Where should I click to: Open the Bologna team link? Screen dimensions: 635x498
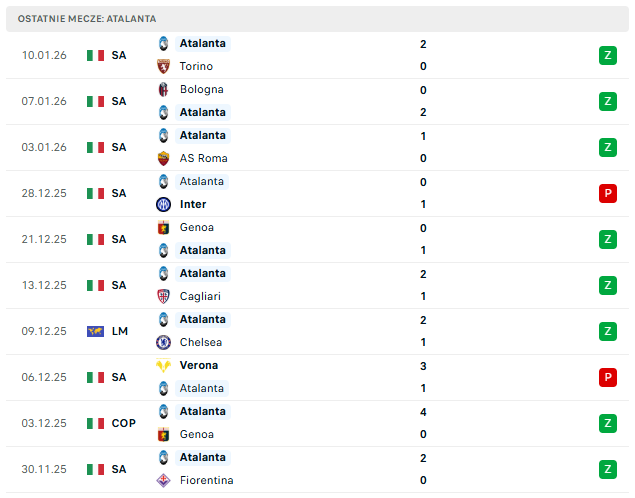(201, 89)
